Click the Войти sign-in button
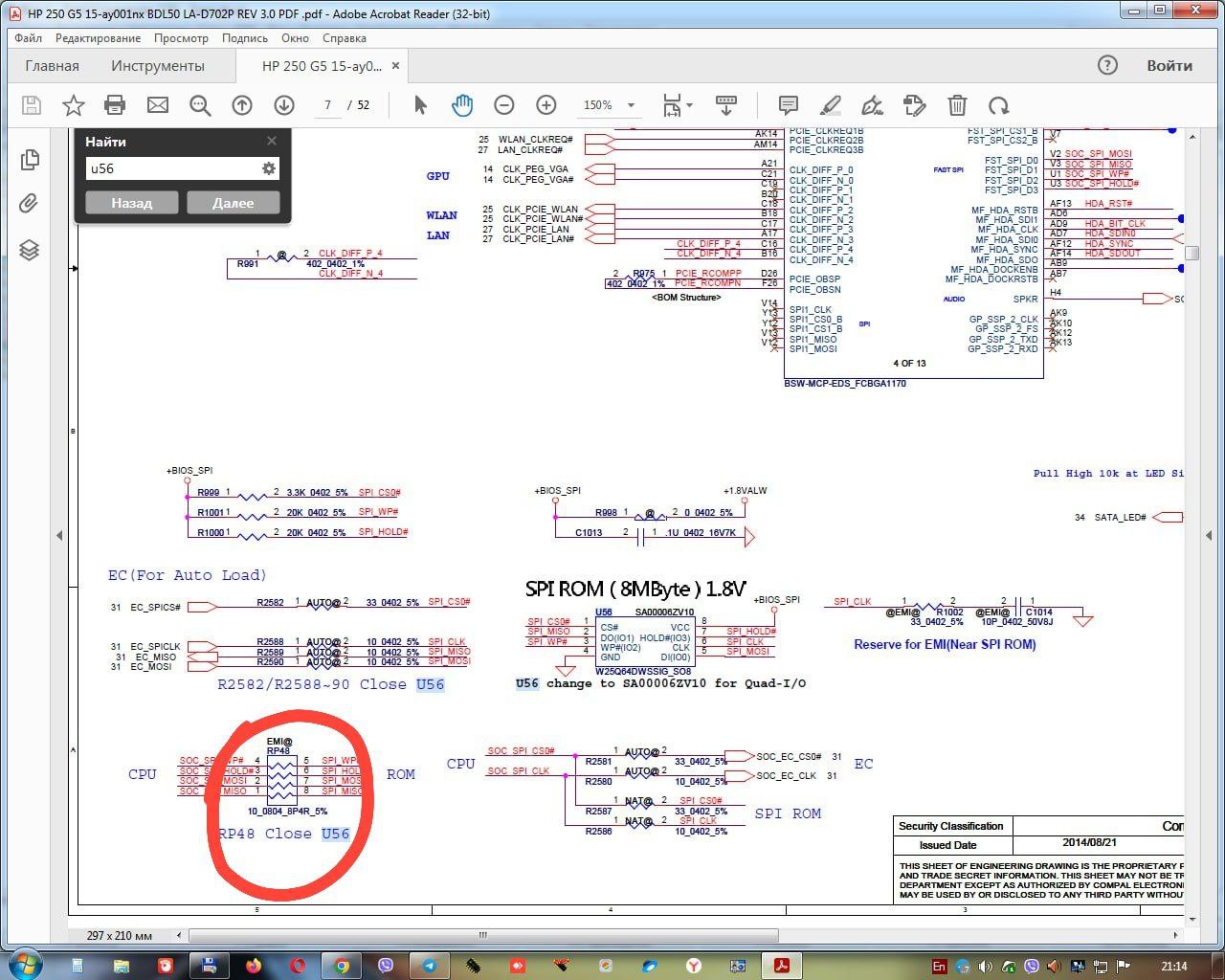This screenshot has width=1225, height=980. tap(1169, 66)
